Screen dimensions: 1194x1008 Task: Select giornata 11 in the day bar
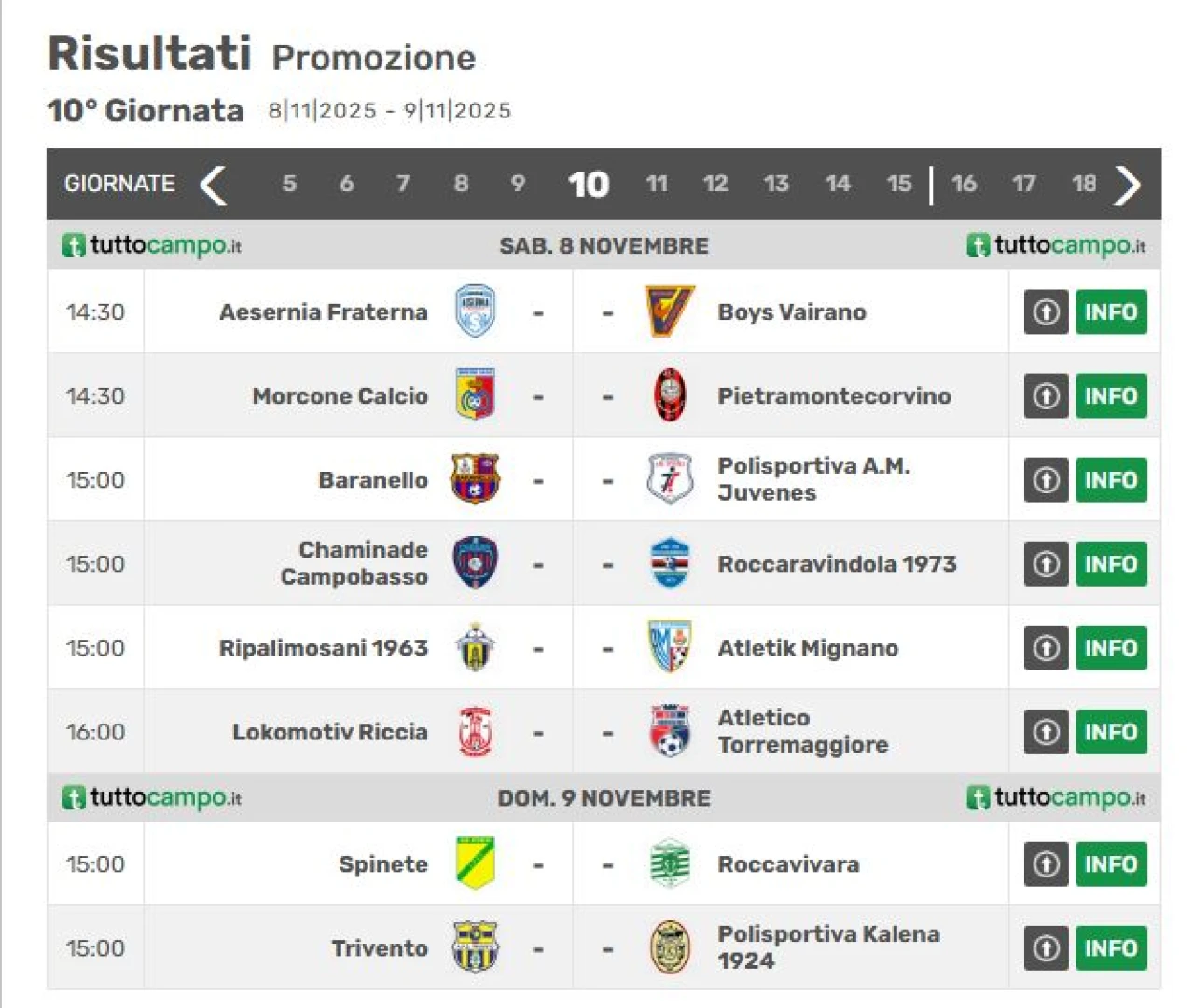(x=657, y=184)
